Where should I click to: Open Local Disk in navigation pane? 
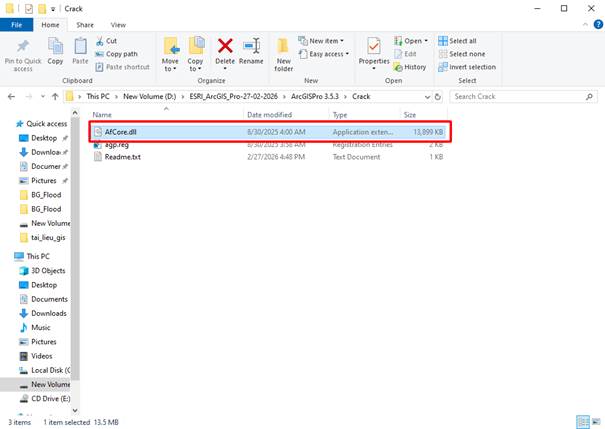pos(49,370)
